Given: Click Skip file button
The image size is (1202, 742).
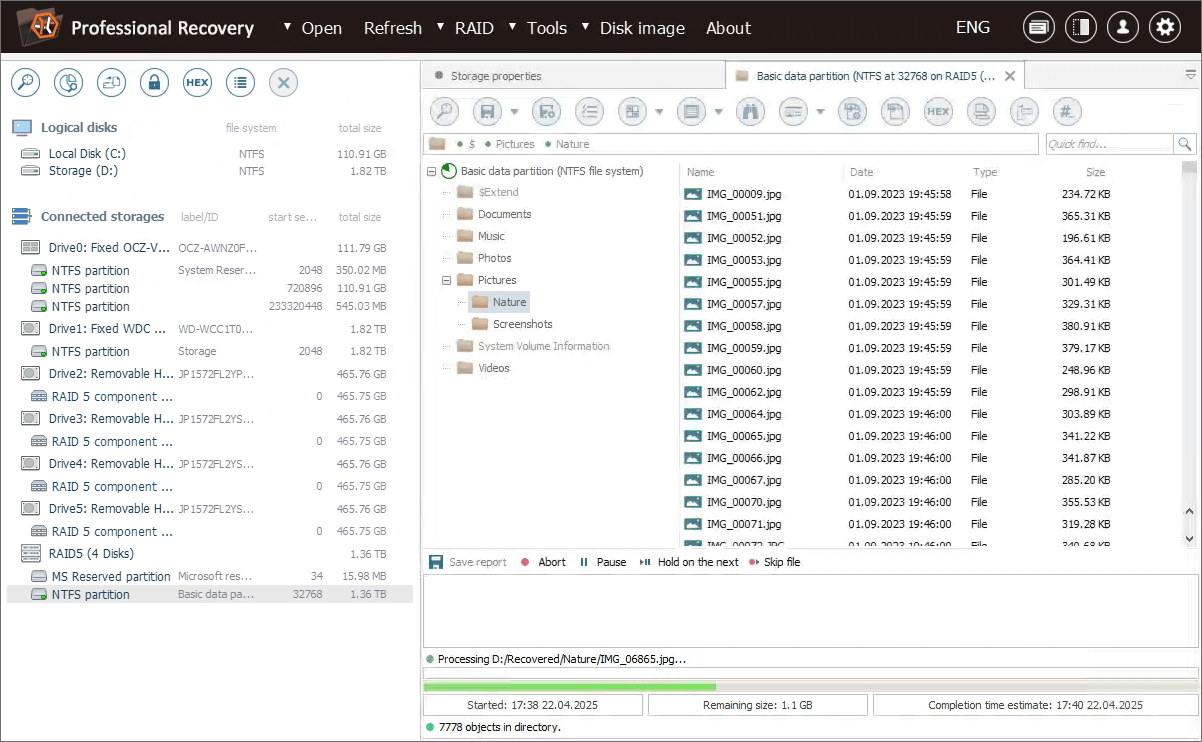Looking at the screenshot, I should pyautogui.click(x=775, y=562).
